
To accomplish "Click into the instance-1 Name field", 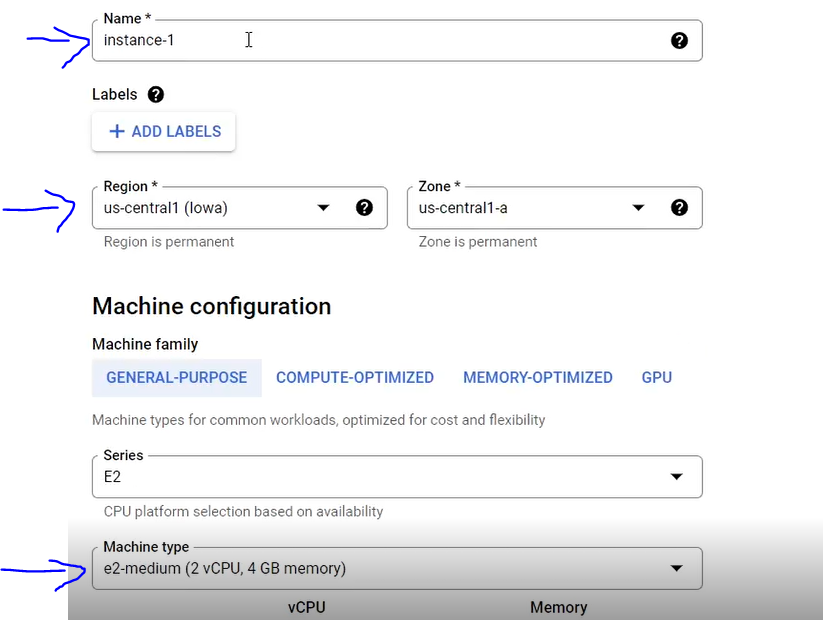I will [397, 40].
